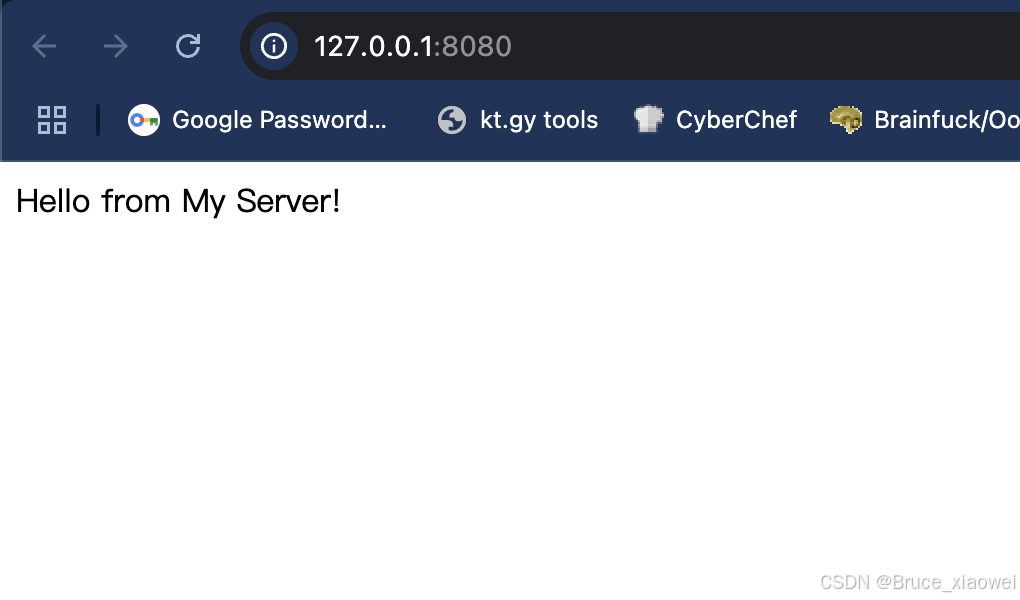Open the Google Password... bookmark label
Image resolution: width=1020 pixels, height=600 pixels.
(x=279, y=120)
